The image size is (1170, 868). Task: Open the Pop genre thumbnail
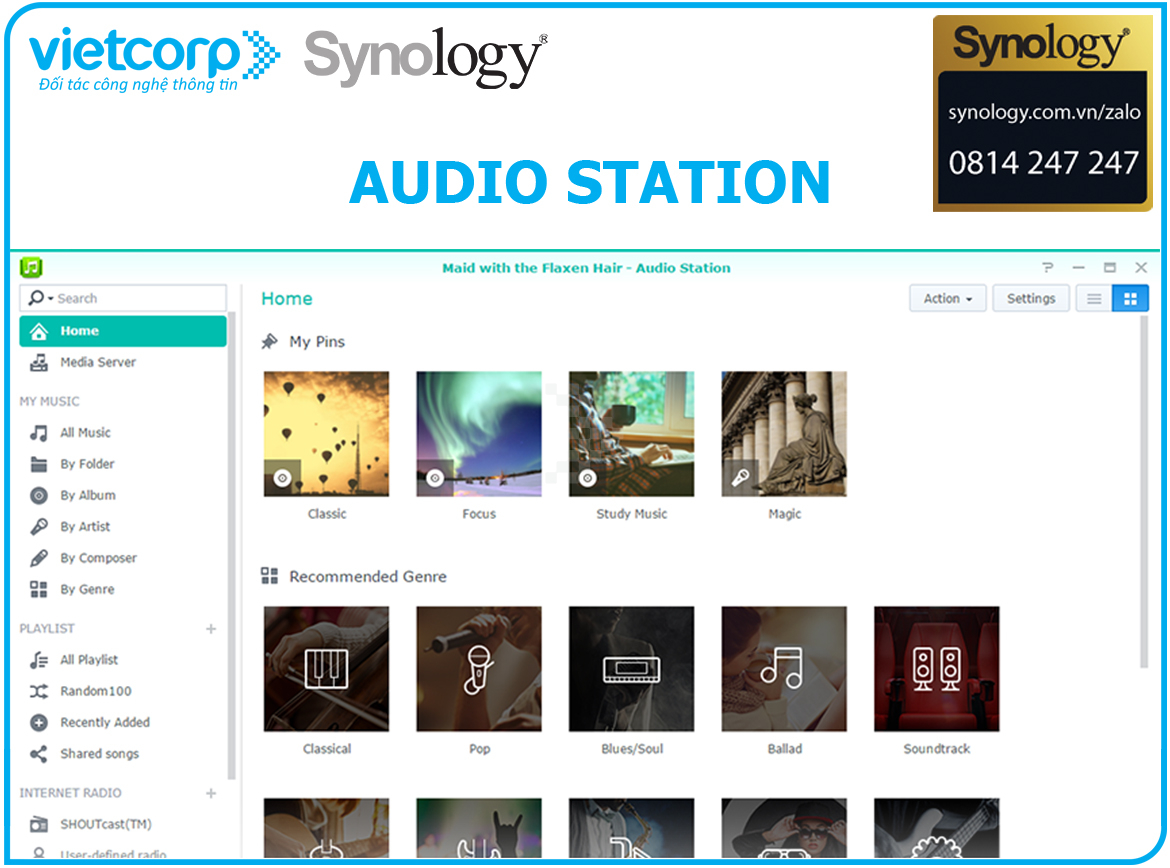[x=478, y=667]
